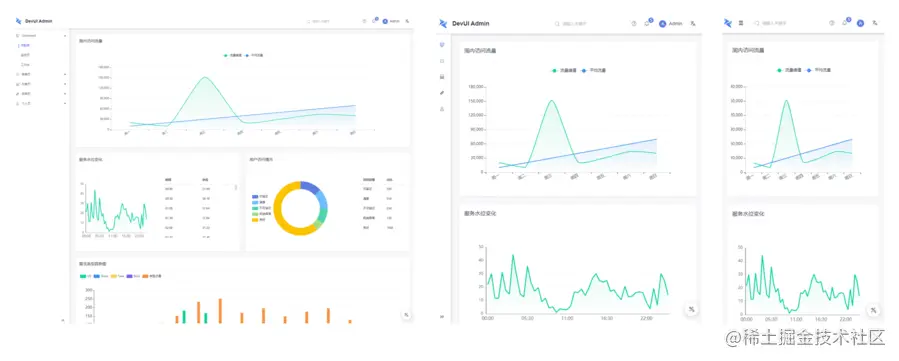
Task: Click the Admin username text in the middle screenshot
Action: (675, 23)
